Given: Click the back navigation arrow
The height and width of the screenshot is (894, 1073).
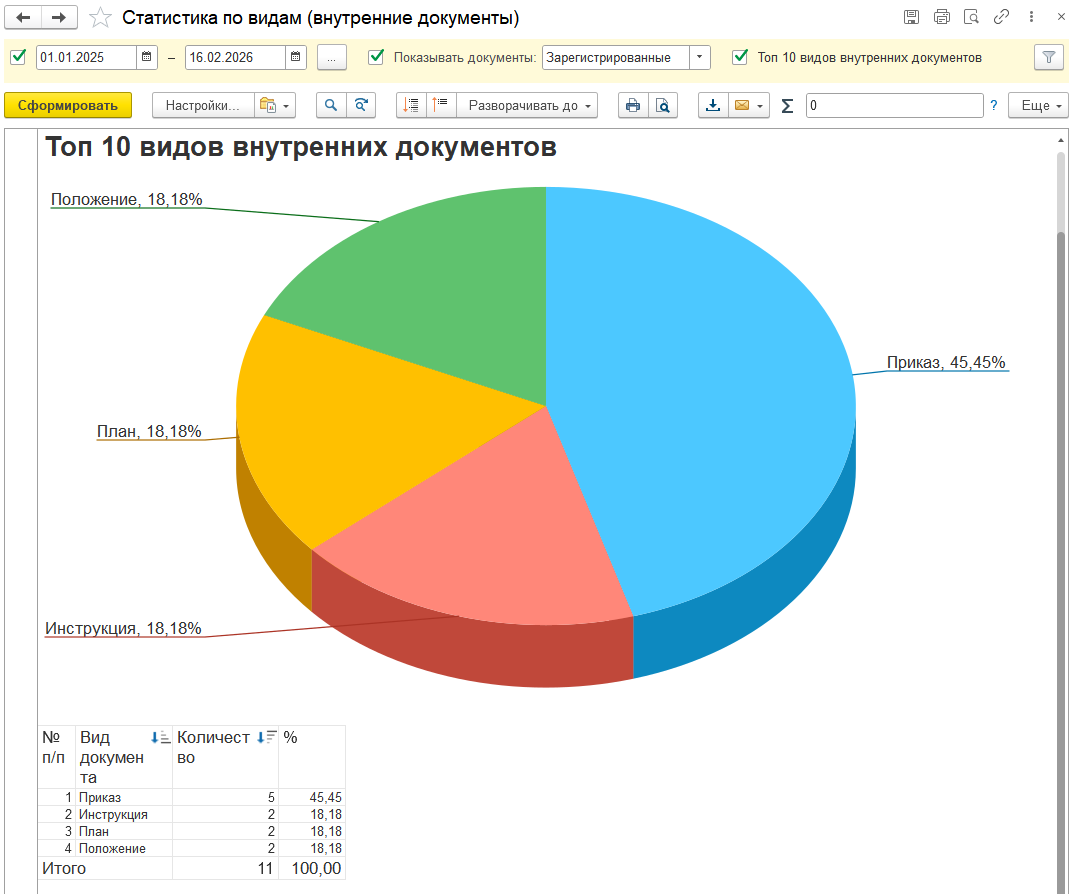Looking at the screenshot, I should (x=24, y=18).
